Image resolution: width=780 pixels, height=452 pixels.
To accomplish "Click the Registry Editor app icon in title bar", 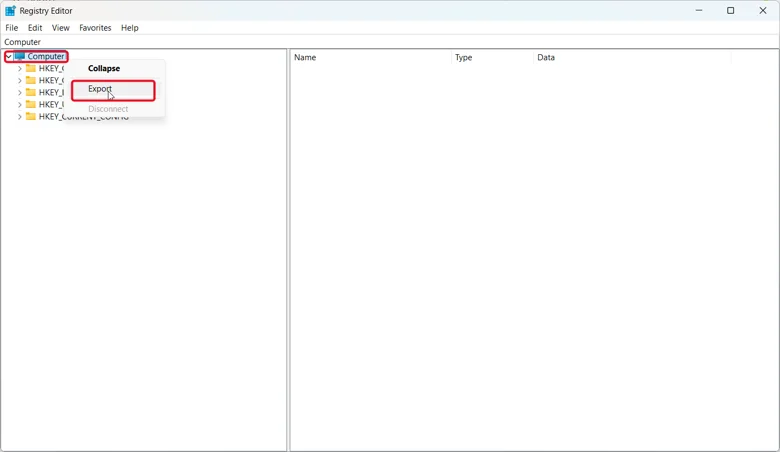I will click(10, 10).
